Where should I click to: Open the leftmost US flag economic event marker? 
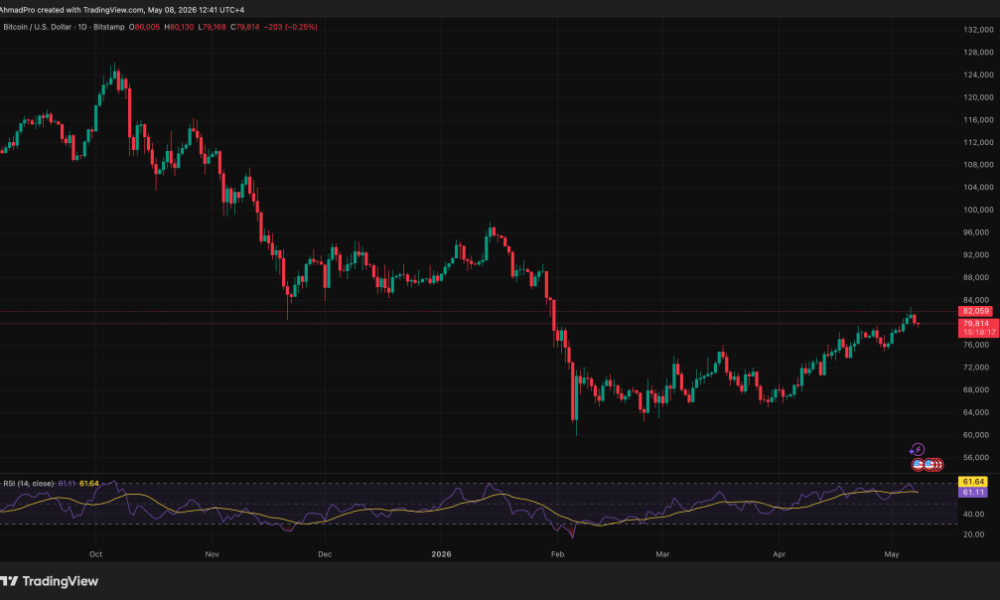click(x=918, y=465)
